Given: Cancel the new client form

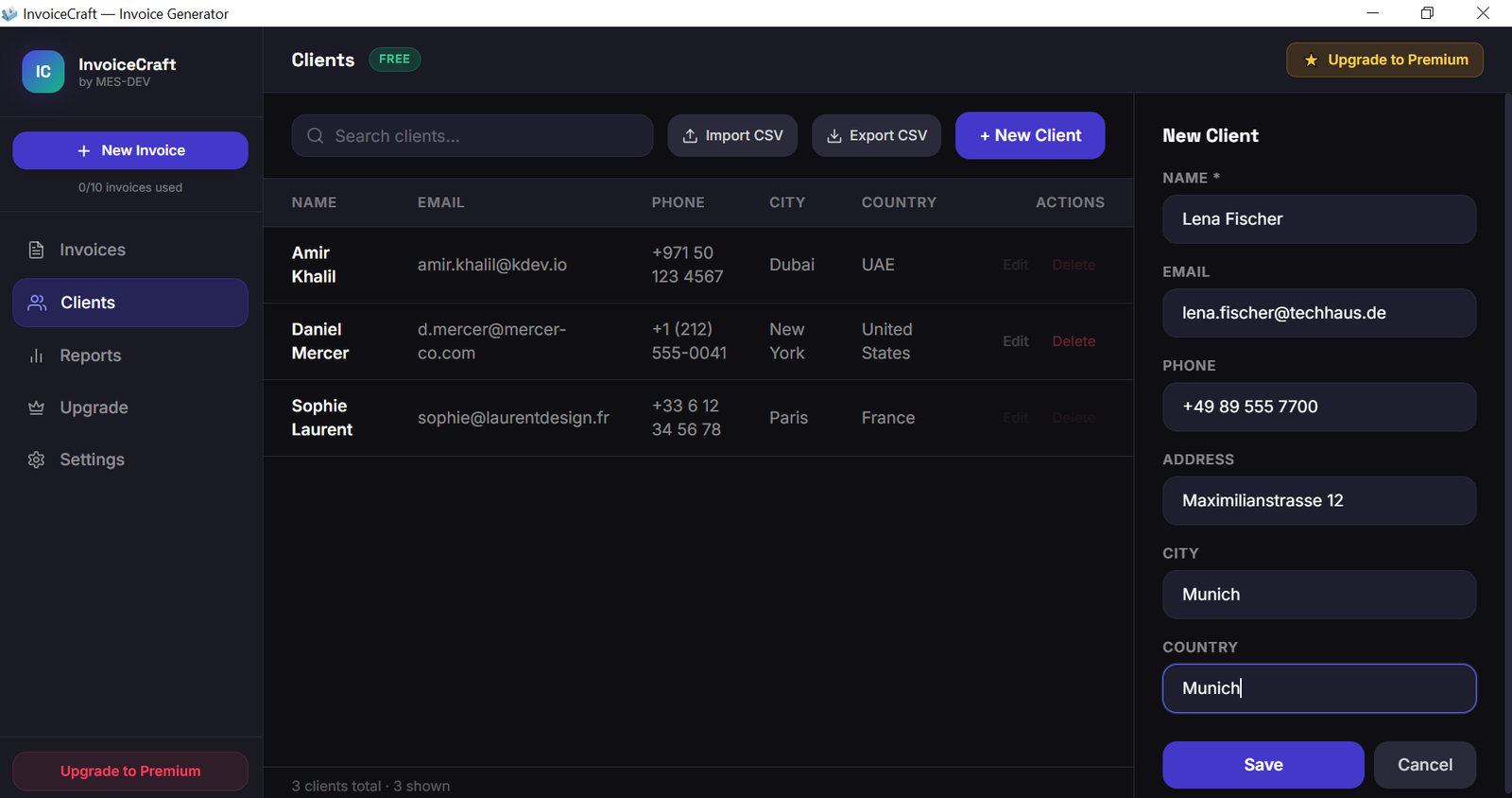Looking at the screenshot, I should [1425, 765].
